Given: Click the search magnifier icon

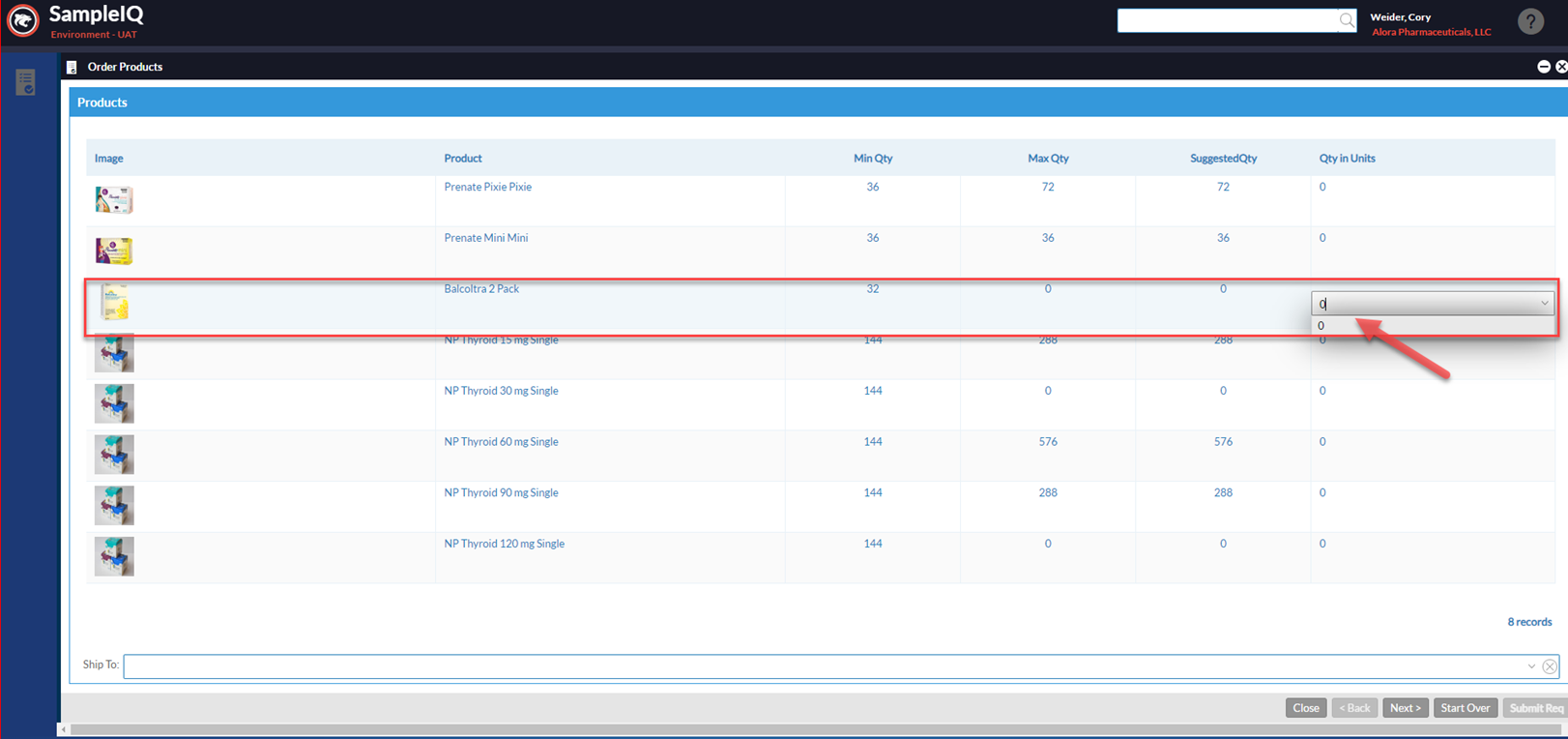Looking at the screenshot, I should [x=1346, y=20].
